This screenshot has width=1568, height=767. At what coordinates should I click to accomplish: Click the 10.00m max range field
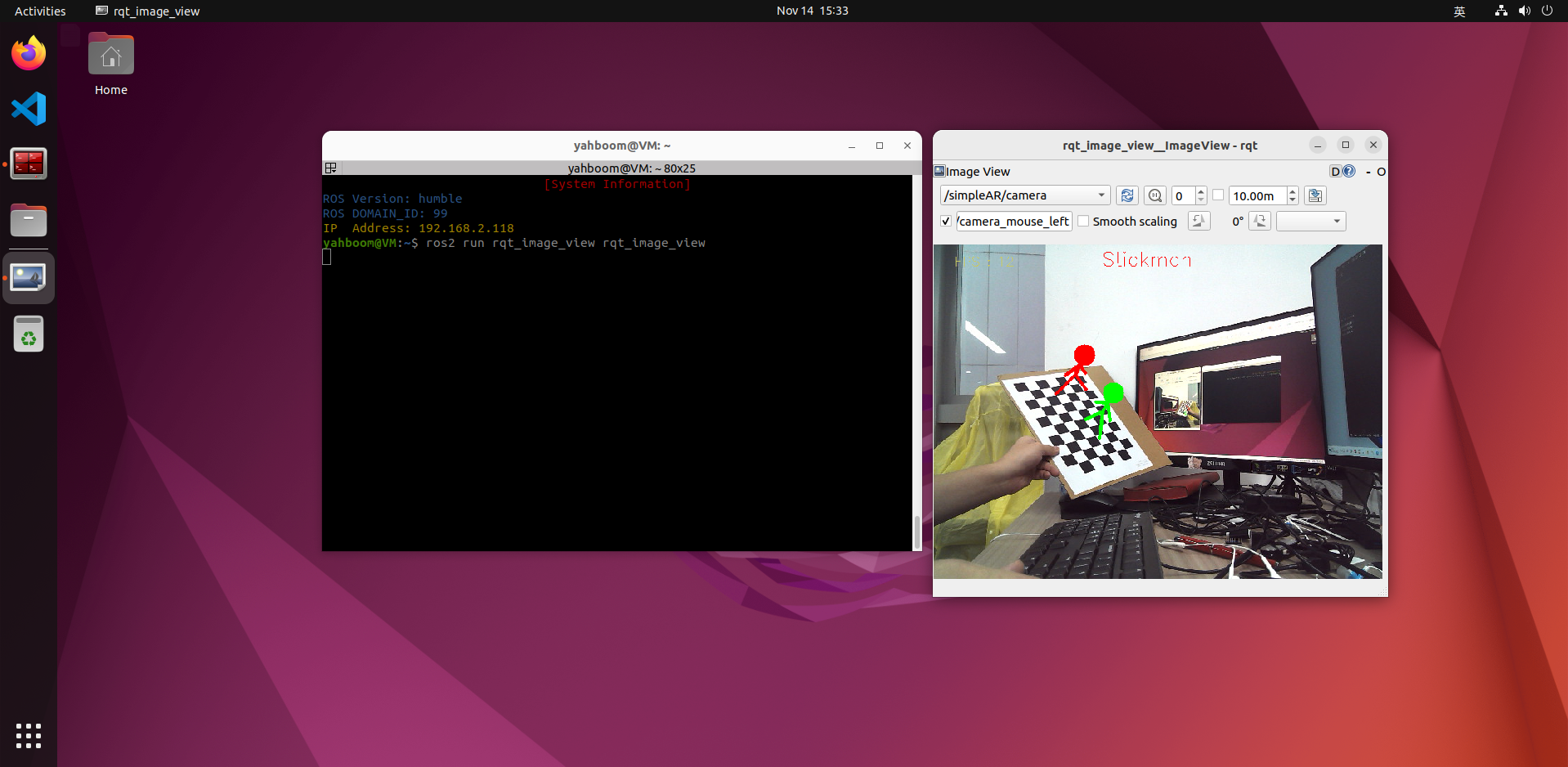coord(1257,195)
